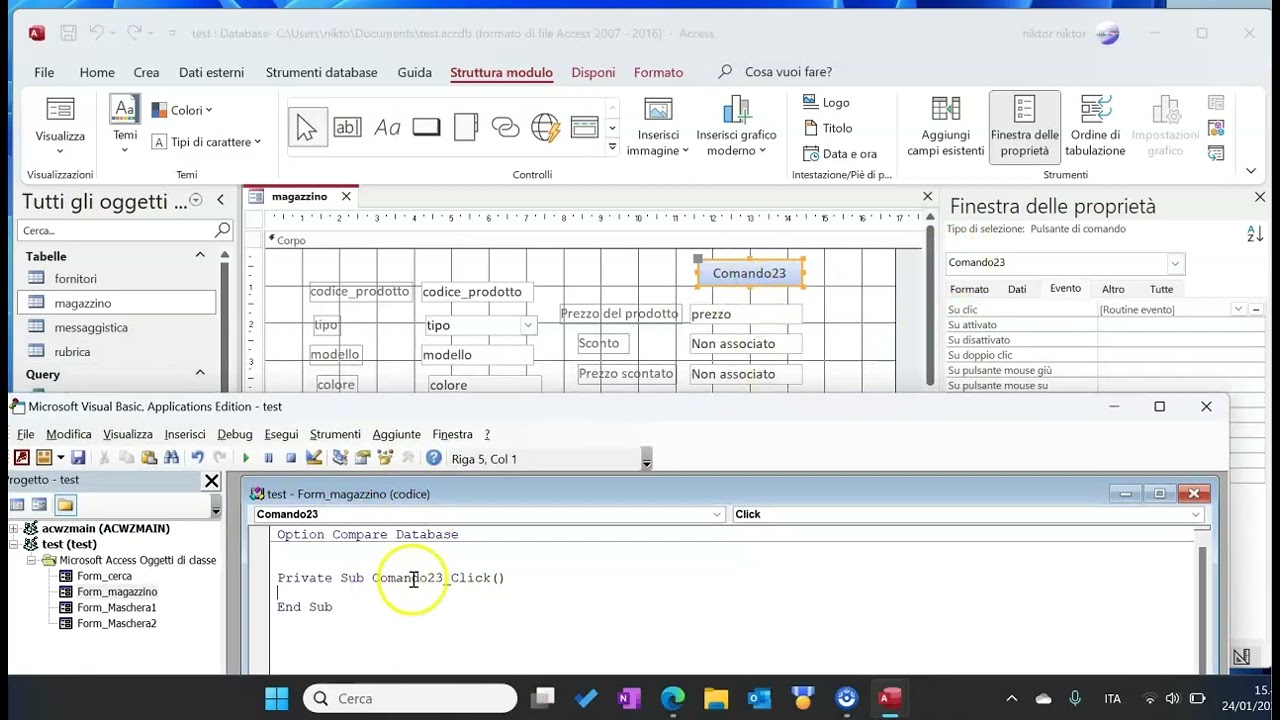
Task: Open the Strumenti database ribbon tab
Action: (321, 72)
